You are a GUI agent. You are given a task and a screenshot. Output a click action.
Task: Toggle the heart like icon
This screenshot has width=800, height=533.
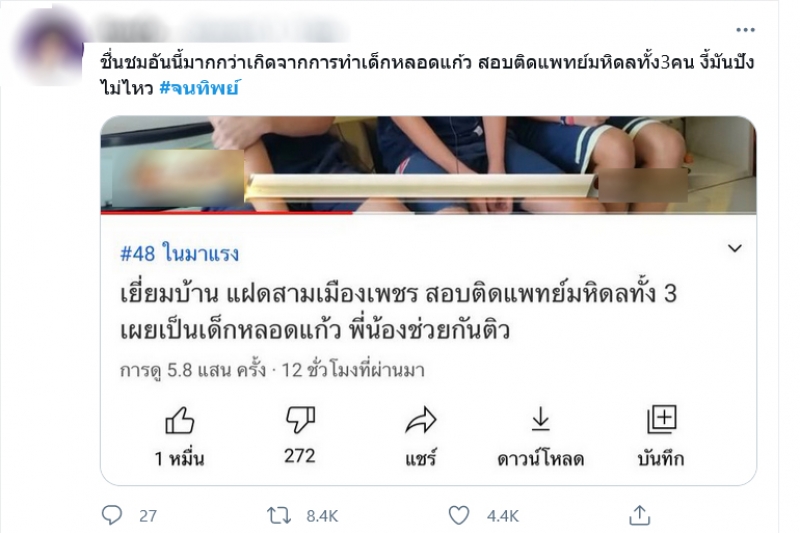pyautogui.click(x=459, y=516)
